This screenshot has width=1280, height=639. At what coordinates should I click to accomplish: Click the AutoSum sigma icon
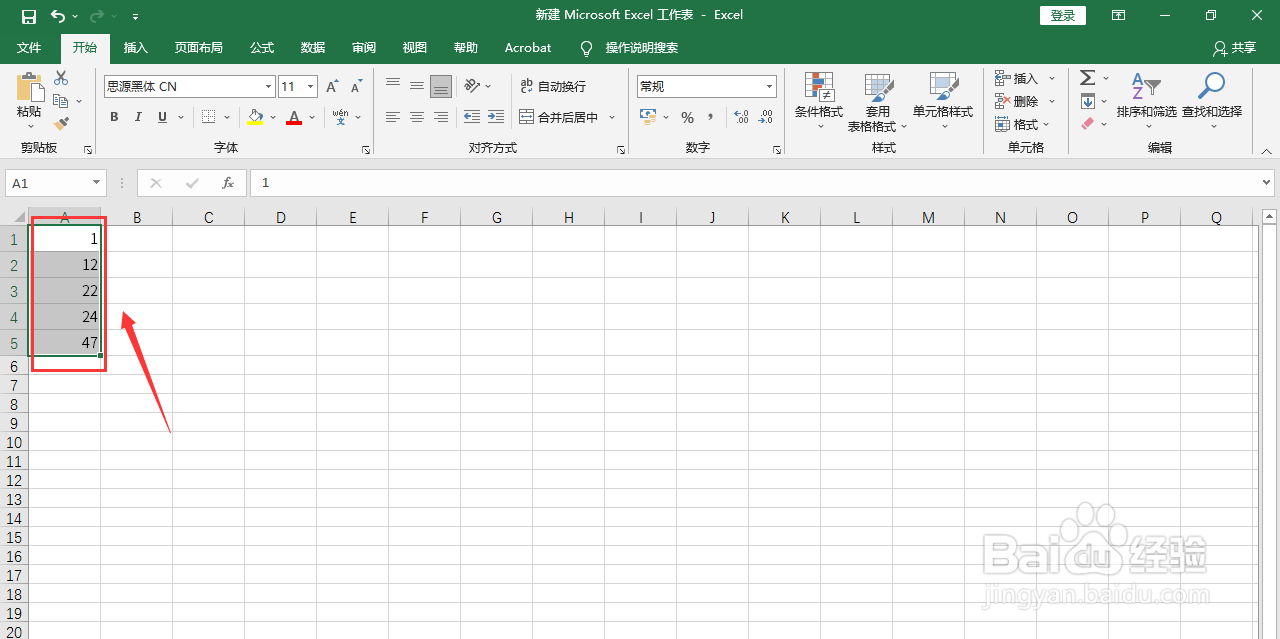click(x=1088, y=78)
